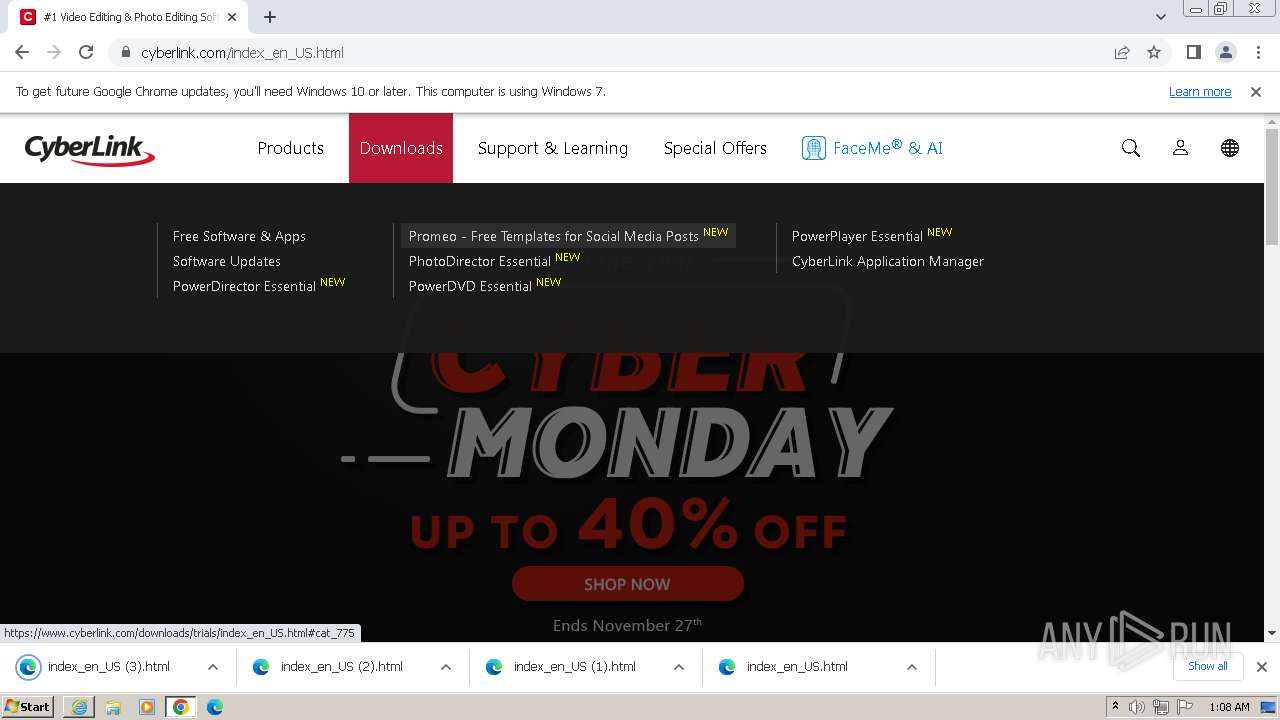Go forward with browser forward arrow

54,52
